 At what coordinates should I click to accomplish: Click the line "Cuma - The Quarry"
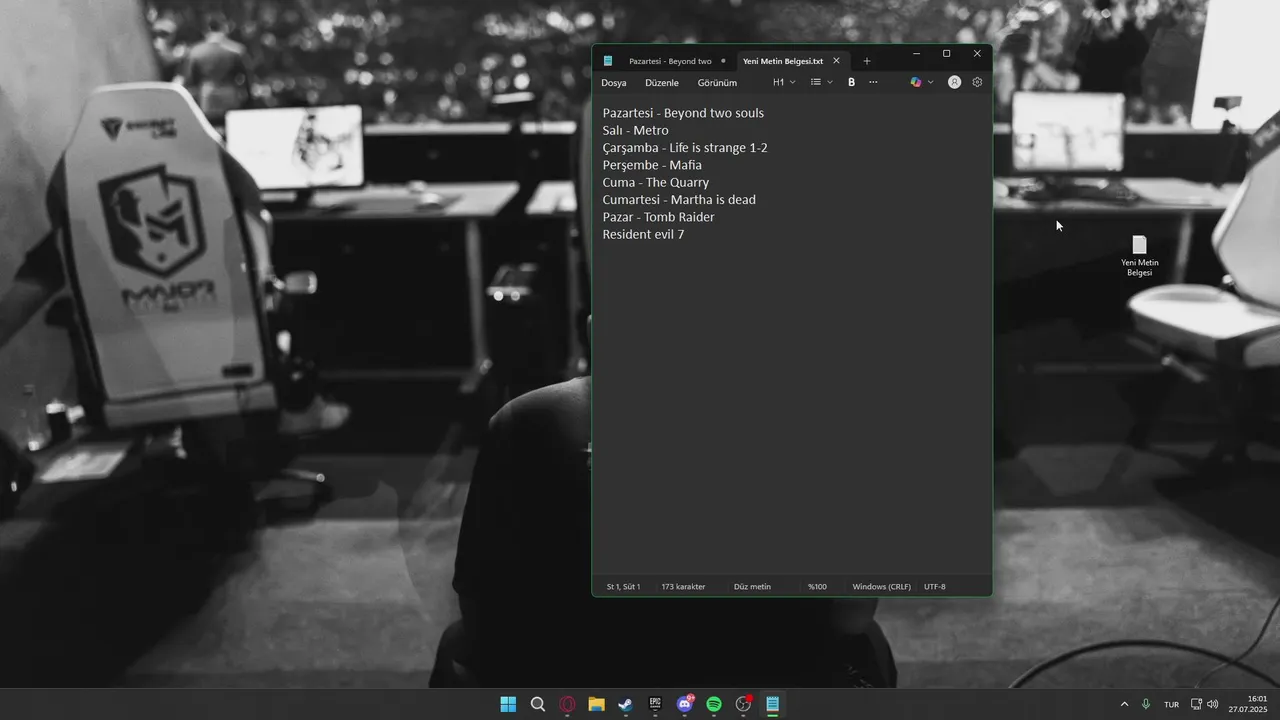(655, 182)
